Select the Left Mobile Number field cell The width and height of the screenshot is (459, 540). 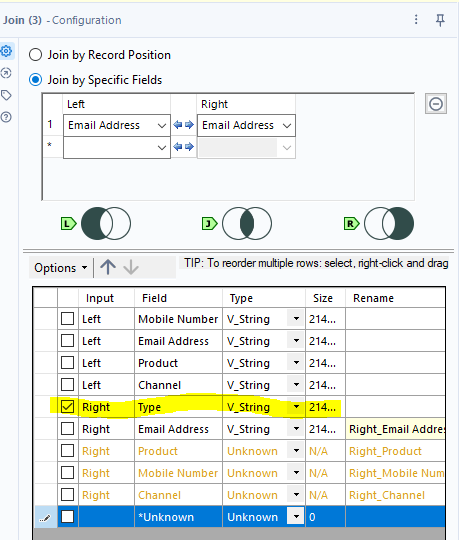[178, 319]
